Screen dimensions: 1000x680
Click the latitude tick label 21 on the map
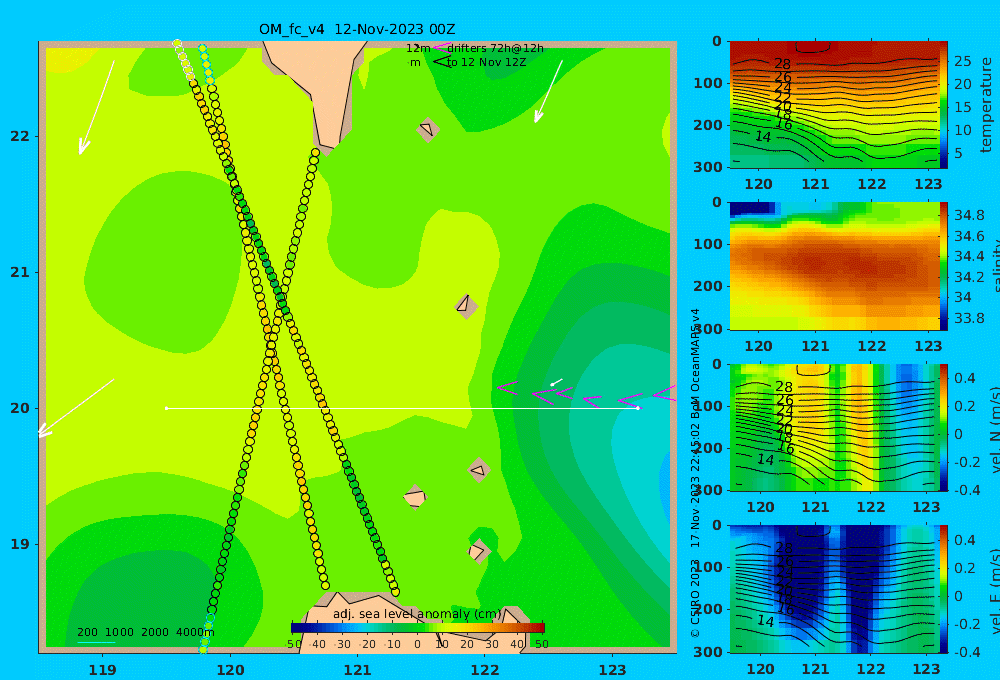20,272
